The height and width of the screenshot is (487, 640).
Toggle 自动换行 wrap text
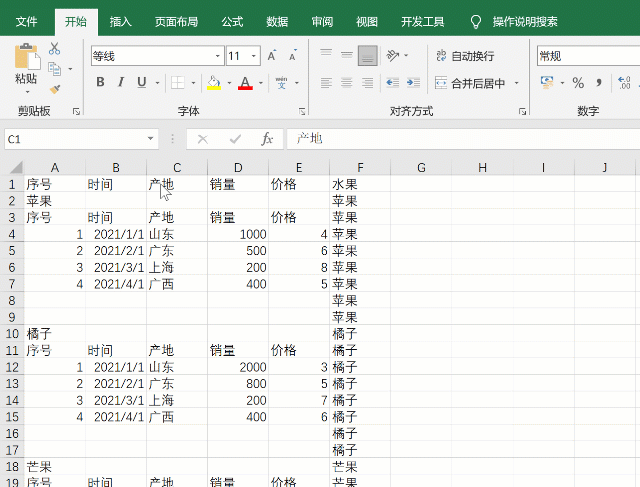pos(464,56)
